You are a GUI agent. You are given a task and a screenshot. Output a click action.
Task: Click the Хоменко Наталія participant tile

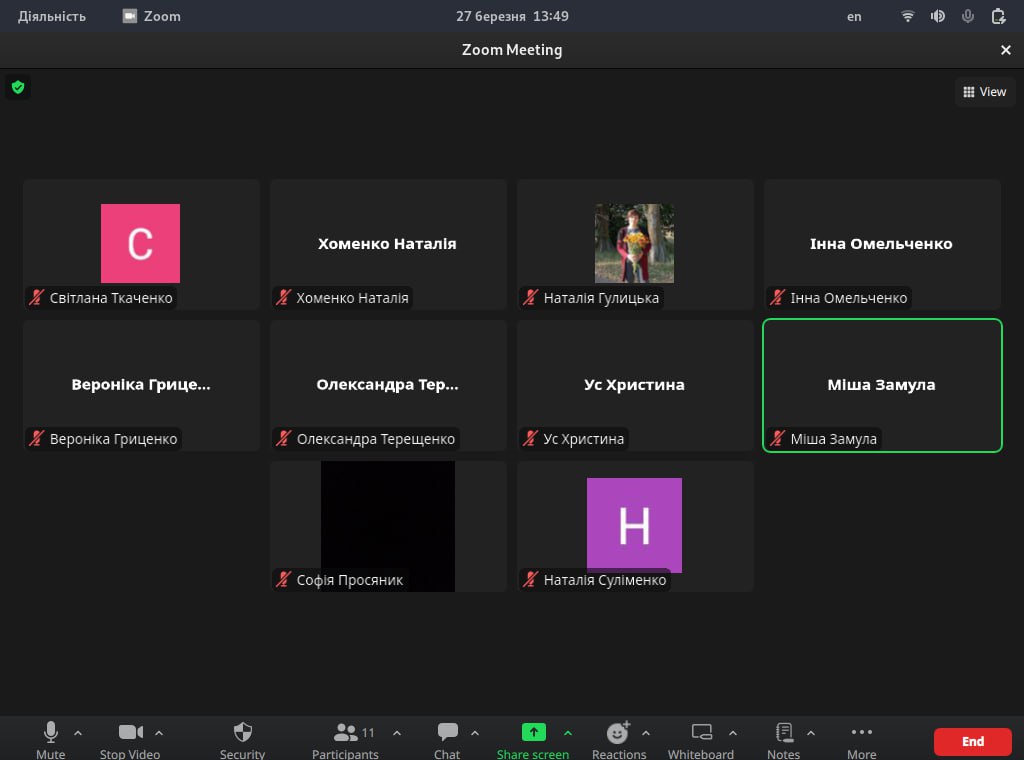389,244
